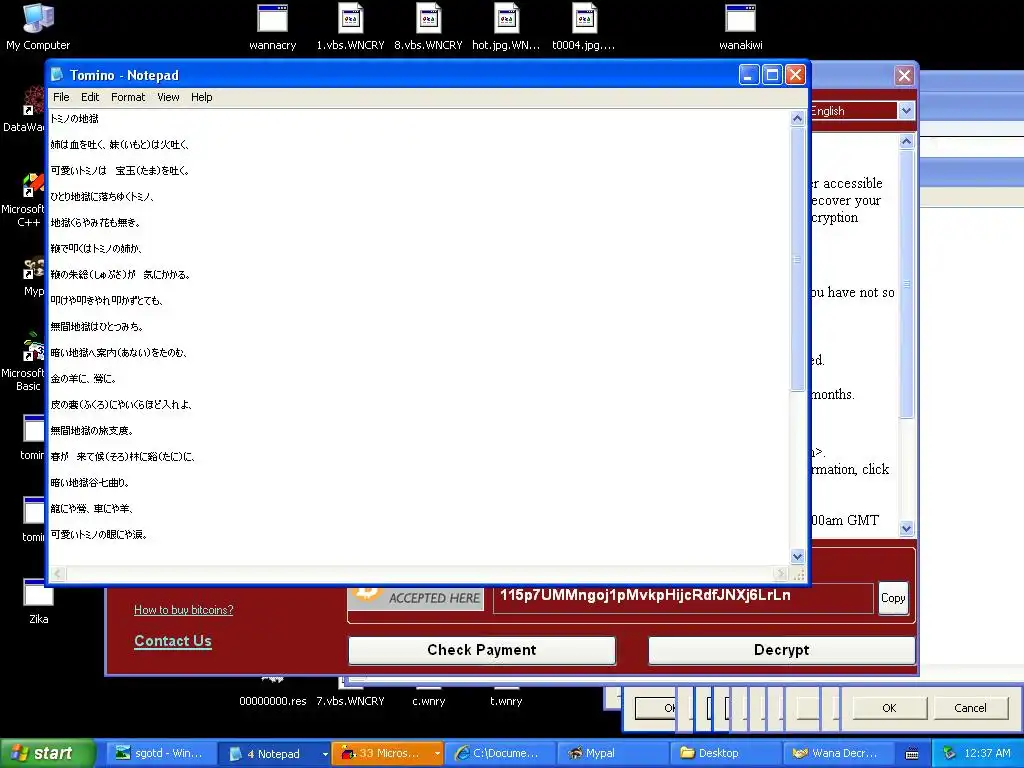Click the Cancel dialog button

(970, 708)
